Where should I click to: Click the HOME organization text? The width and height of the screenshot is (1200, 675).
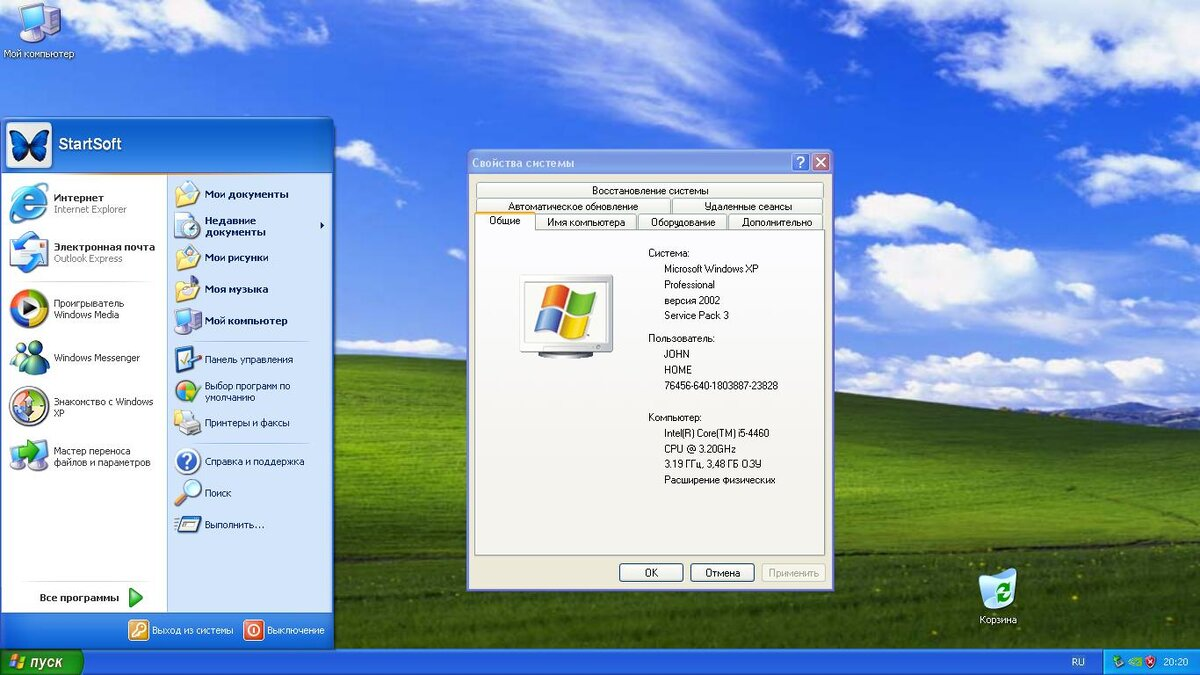click(x=678, y=370)
